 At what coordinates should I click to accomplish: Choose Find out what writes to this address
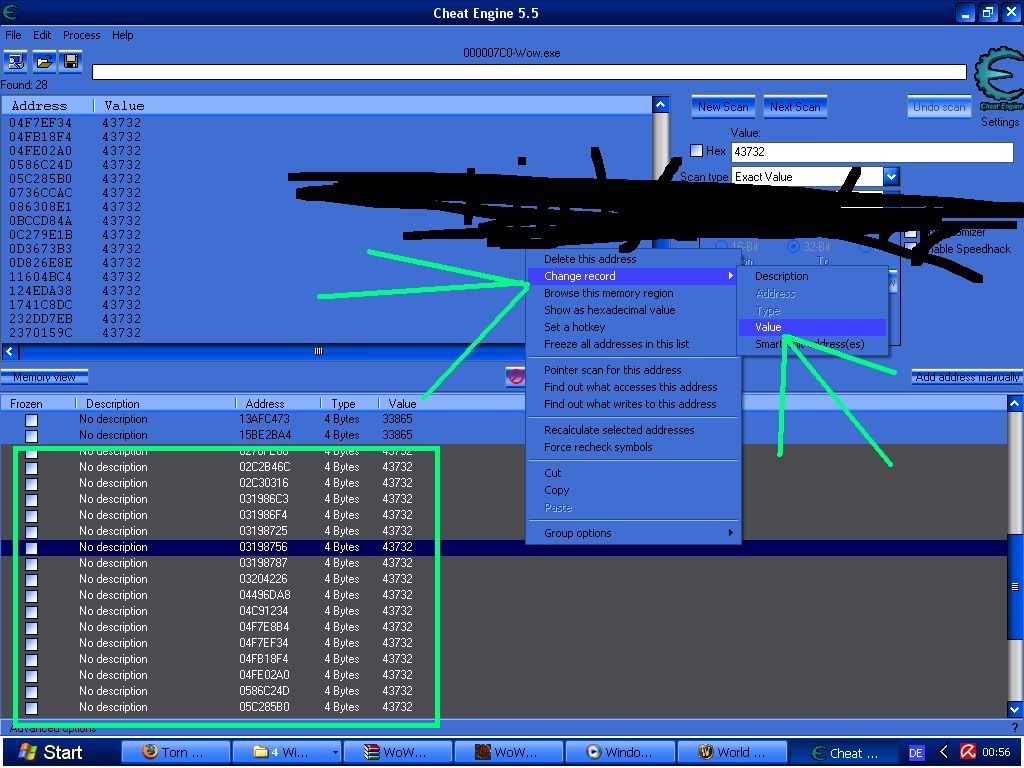pyautogui.click(x=633, y=404)
